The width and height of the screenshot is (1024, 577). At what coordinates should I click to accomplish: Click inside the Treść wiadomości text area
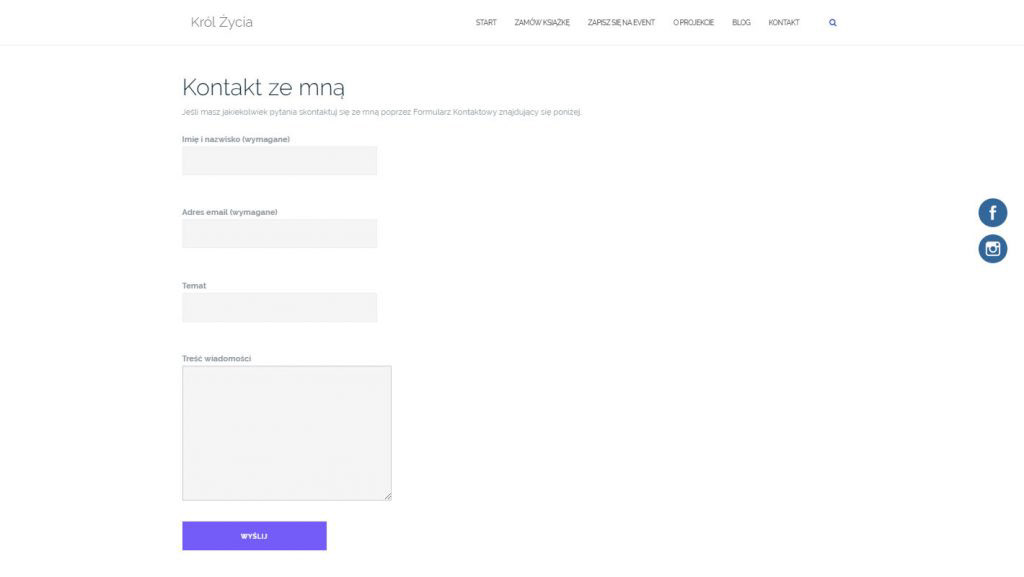pos(286,432)
